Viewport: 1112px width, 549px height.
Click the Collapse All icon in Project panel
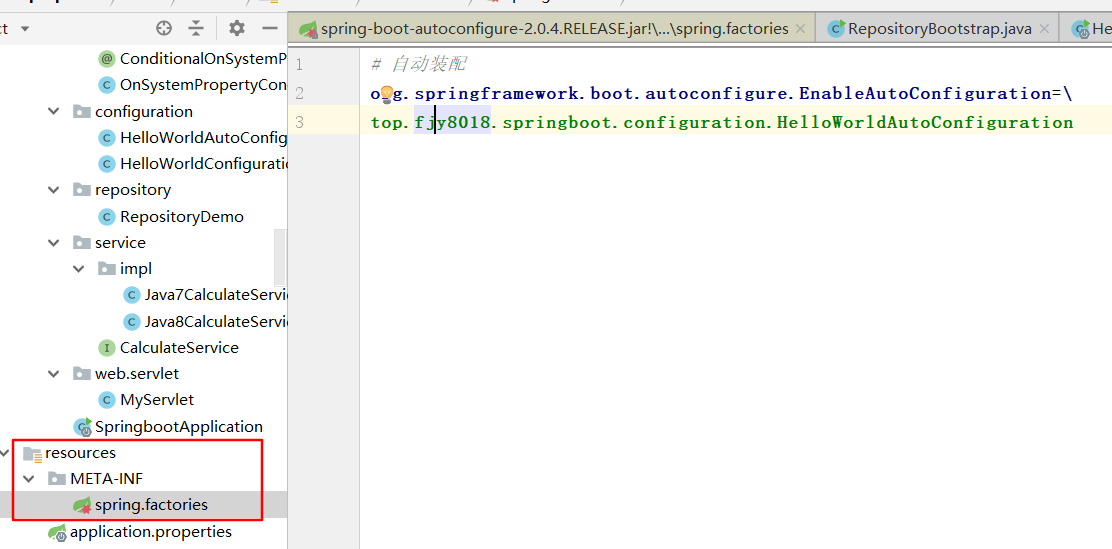(x=196, y=28)
